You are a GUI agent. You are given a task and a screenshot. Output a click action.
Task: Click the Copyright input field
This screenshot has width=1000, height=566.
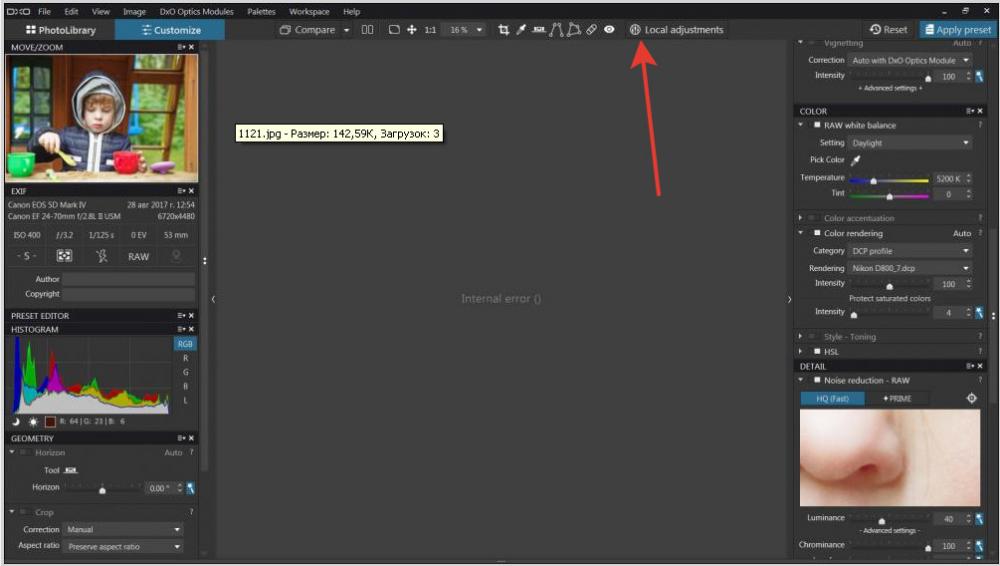pos(128,294)
